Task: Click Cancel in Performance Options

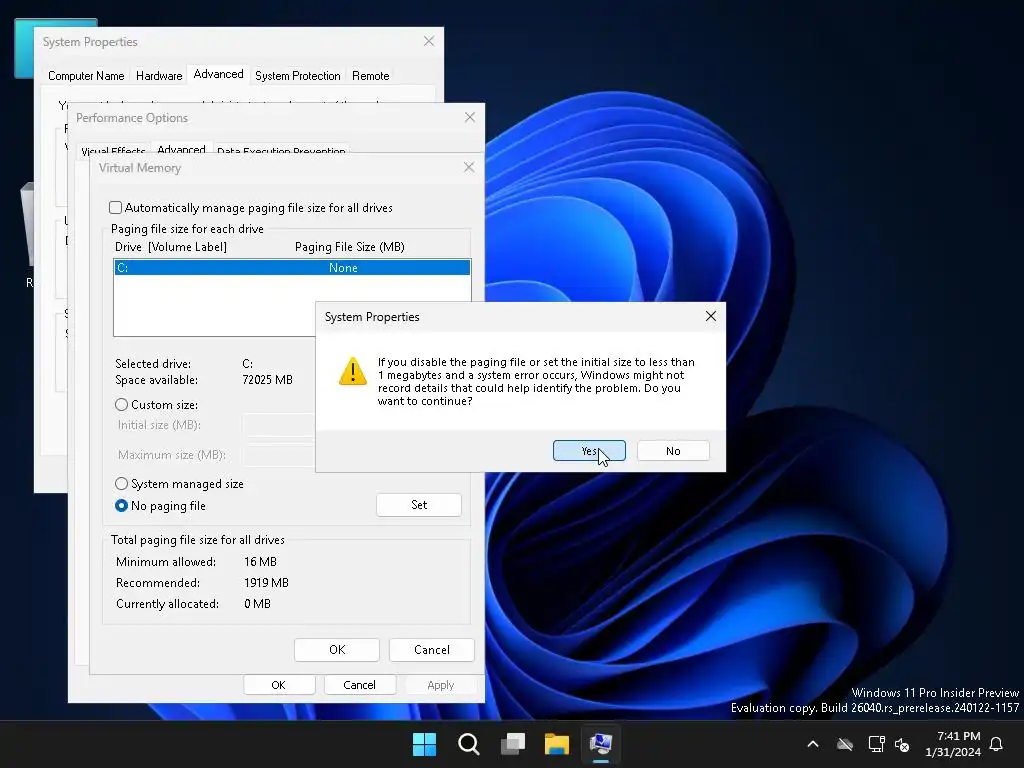Action: pyautogui.click(x=359, y=684)
